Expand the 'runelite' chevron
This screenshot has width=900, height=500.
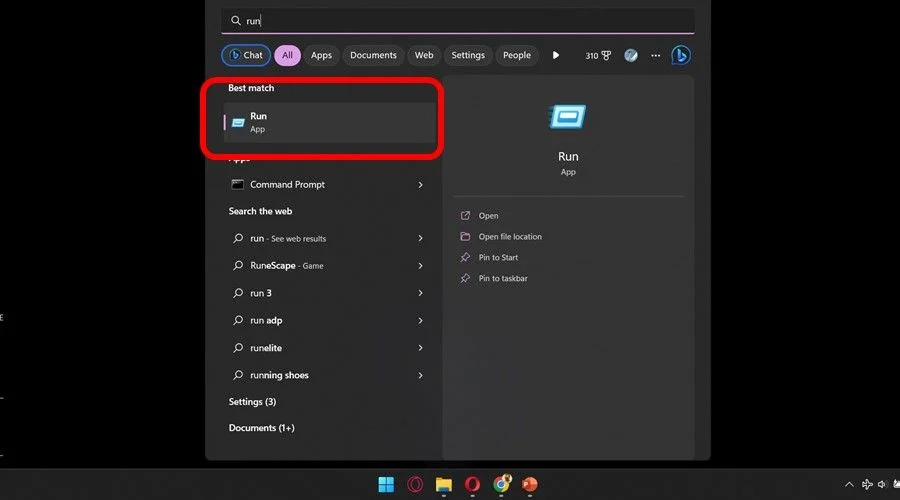click(x=421, y=348)
